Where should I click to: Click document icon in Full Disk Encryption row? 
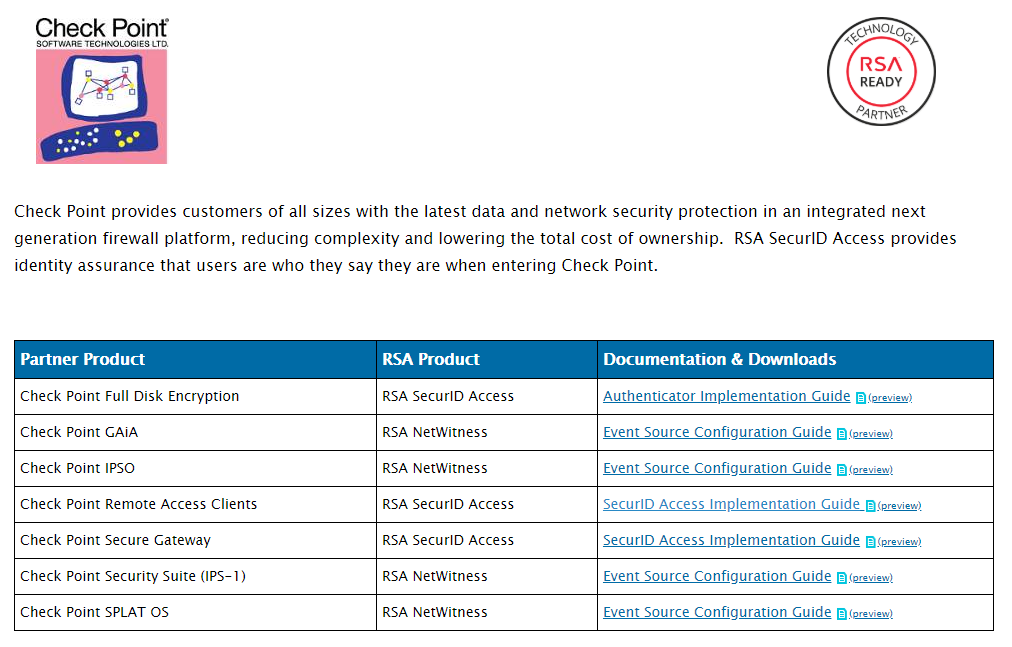click(x=860, y=398)
